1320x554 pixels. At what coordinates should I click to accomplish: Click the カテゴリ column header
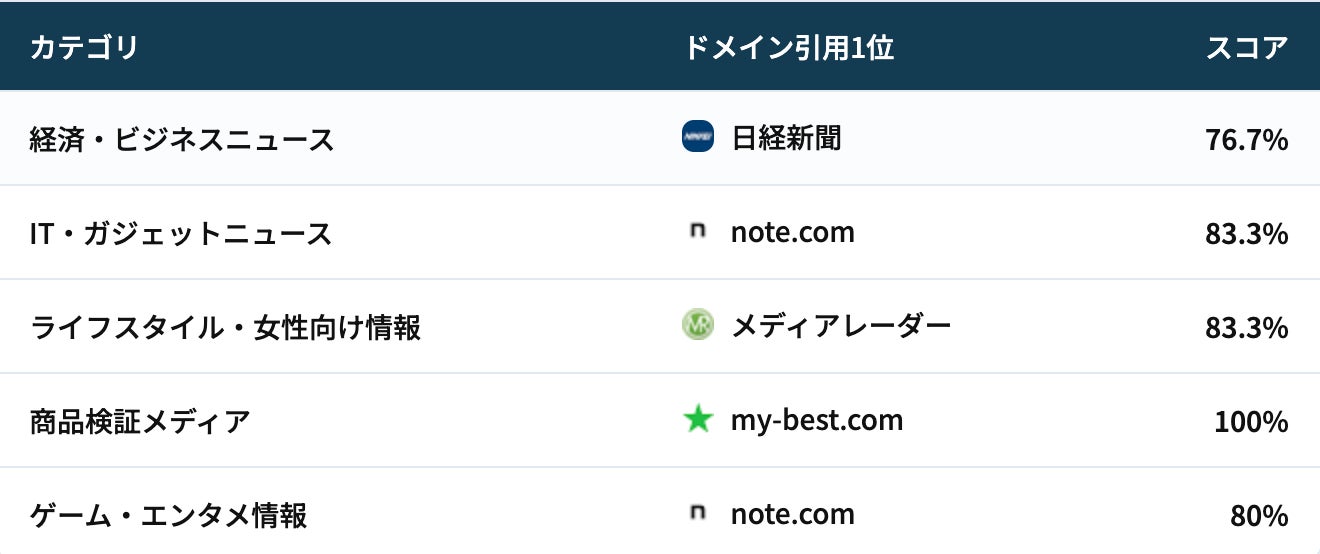(x=84, y=47)
